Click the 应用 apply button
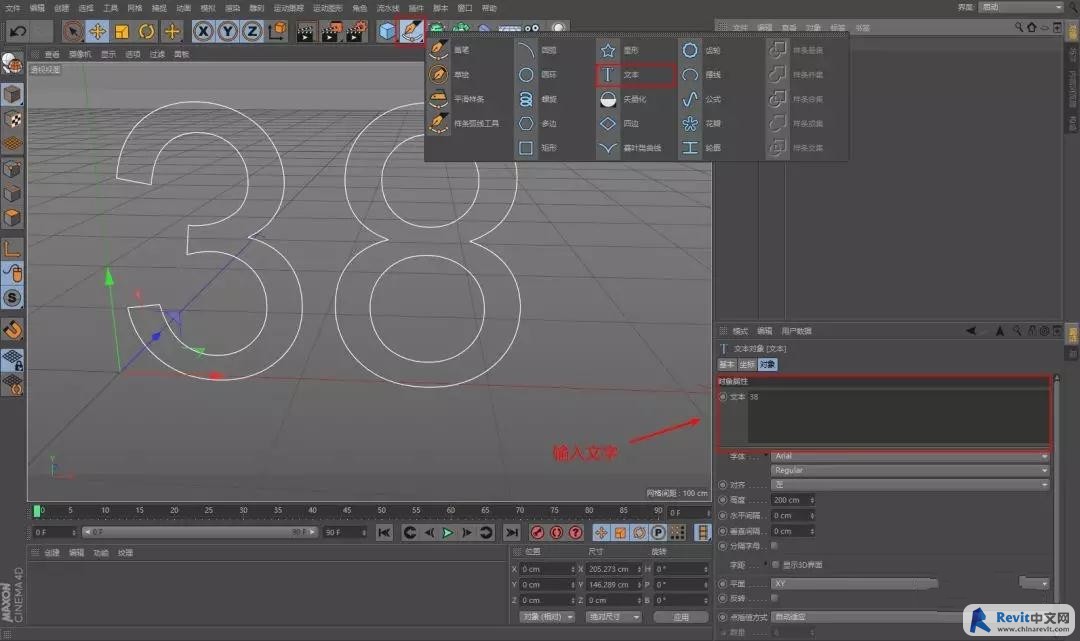This screenshot has height=641, width=1080. coord(681,617)
